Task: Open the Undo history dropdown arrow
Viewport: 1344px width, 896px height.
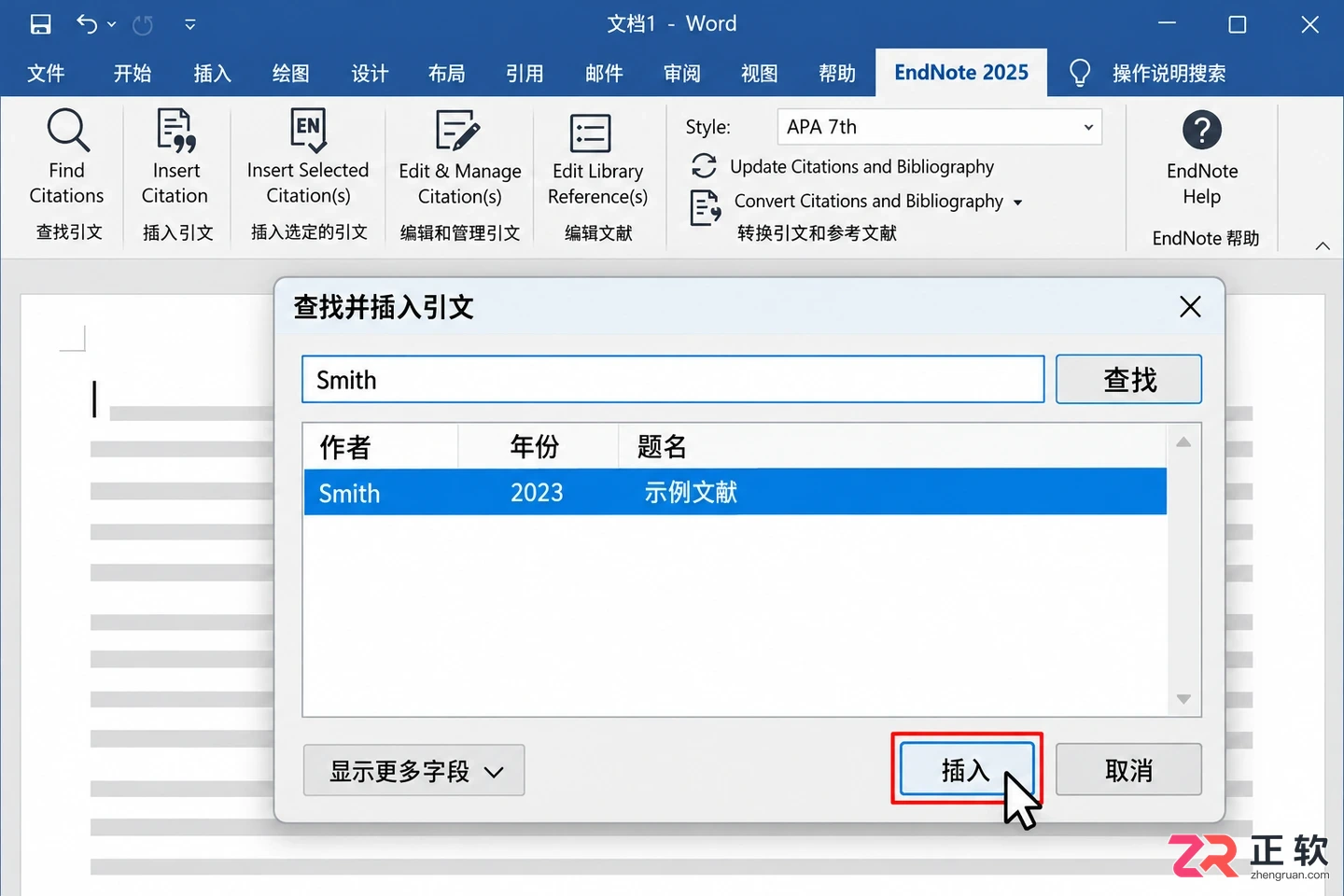Action: (112, 24)
